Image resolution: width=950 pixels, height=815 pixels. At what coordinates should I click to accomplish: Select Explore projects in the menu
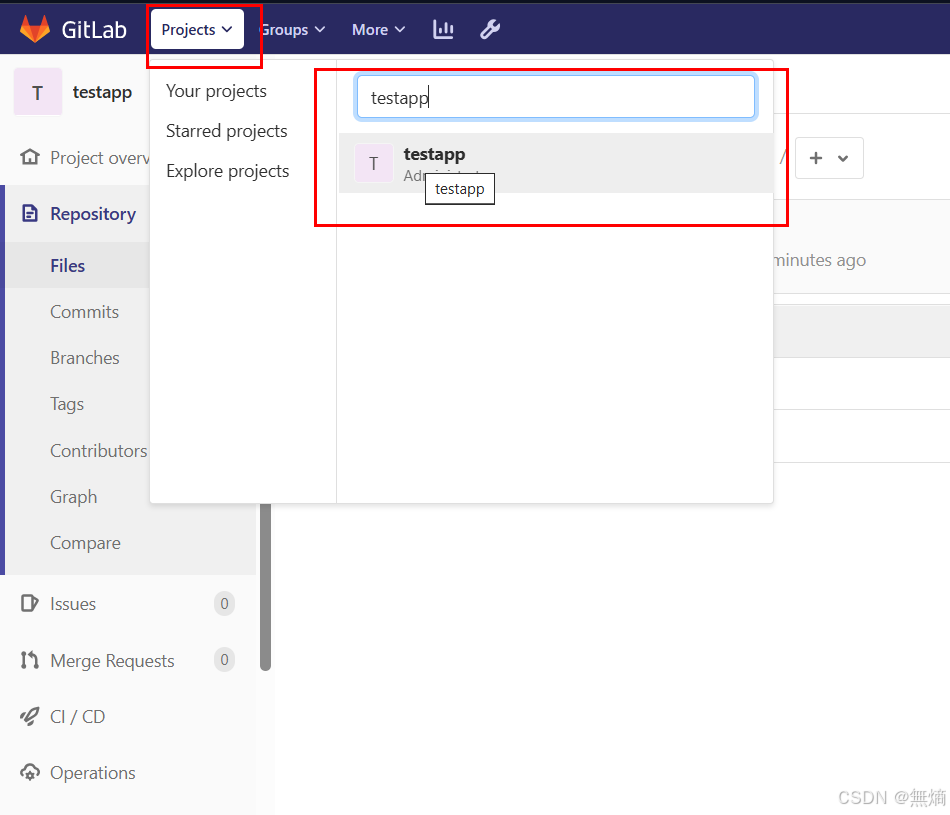228,171
